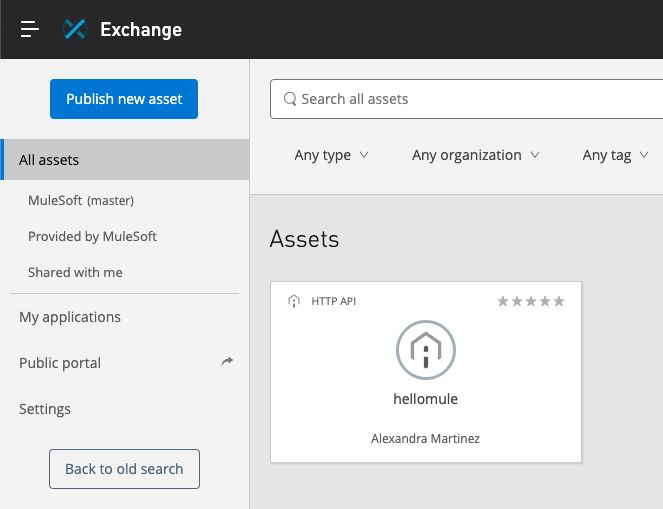Click the fifth rating star on hellomule
This screenshot has width=663, height=509.
559,301
